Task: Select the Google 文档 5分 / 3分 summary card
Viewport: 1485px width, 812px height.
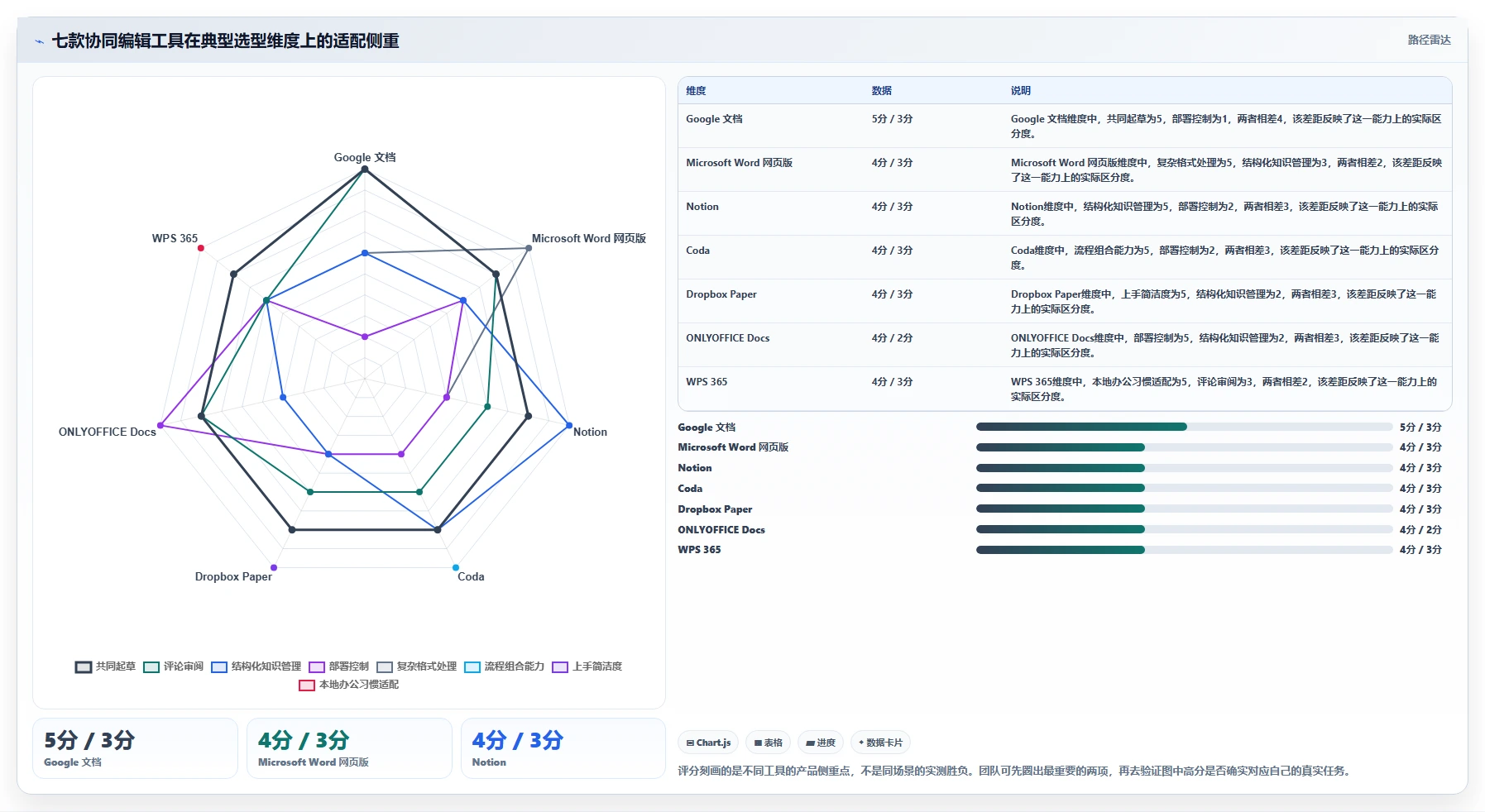Action: click(x=135, y=748)
